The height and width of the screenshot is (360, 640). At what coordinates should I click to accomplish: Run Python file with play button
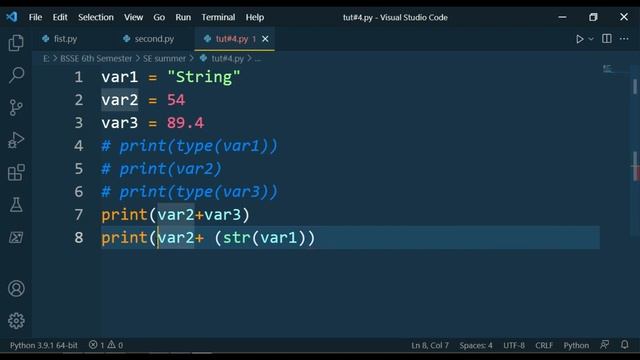579,39
